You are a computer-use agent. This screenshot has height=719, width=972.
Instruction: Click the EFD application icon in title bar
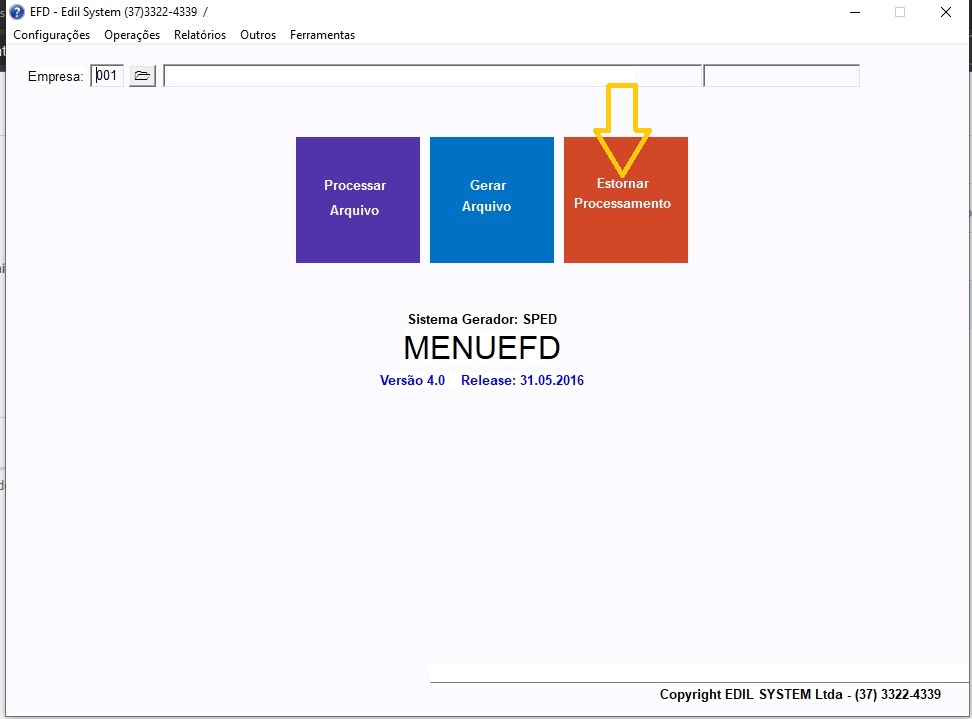tap(17, 12)
